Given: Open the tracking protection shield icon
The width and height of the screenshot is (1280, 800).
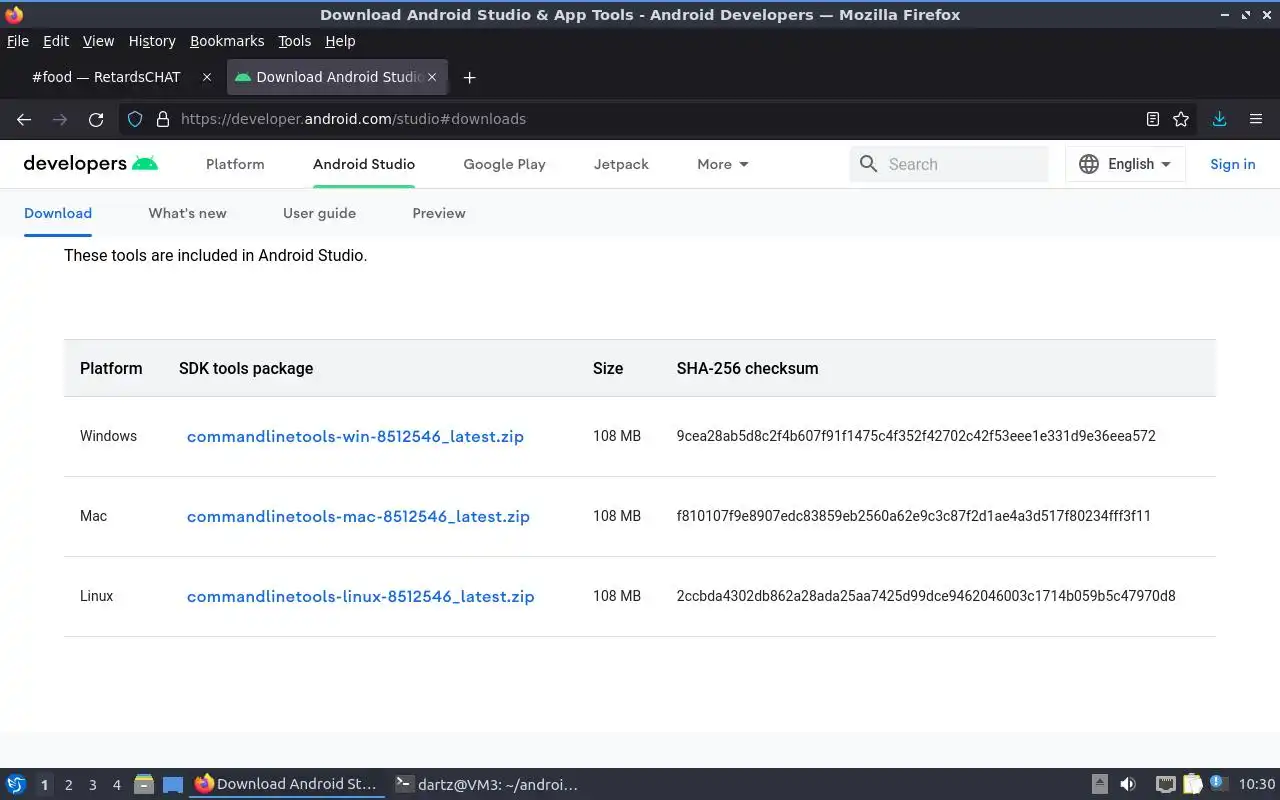Looking at the screenshot, I should pyautogui.click(x=135, y=119).
